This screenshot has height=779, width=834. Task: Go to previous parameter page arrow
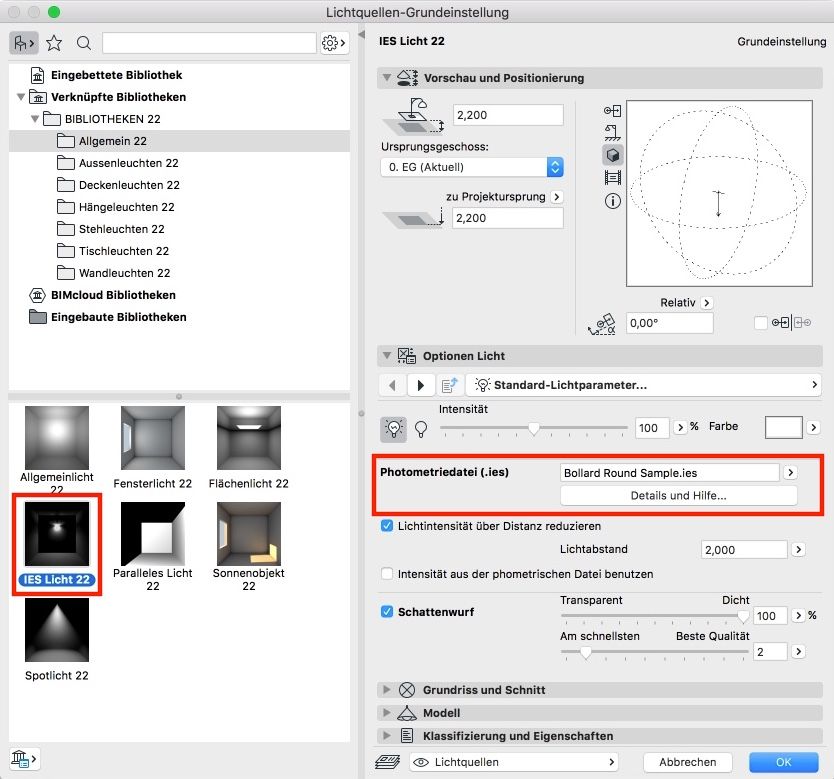click(393, 385)
